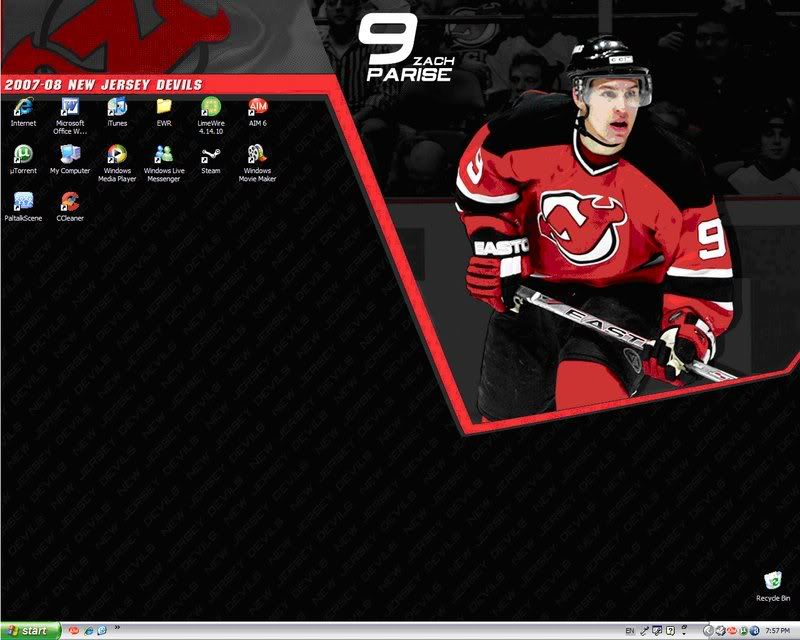This screenshot has height=640, width=800.
Task: Open the language bar options arrow
Action: (684, 634)
